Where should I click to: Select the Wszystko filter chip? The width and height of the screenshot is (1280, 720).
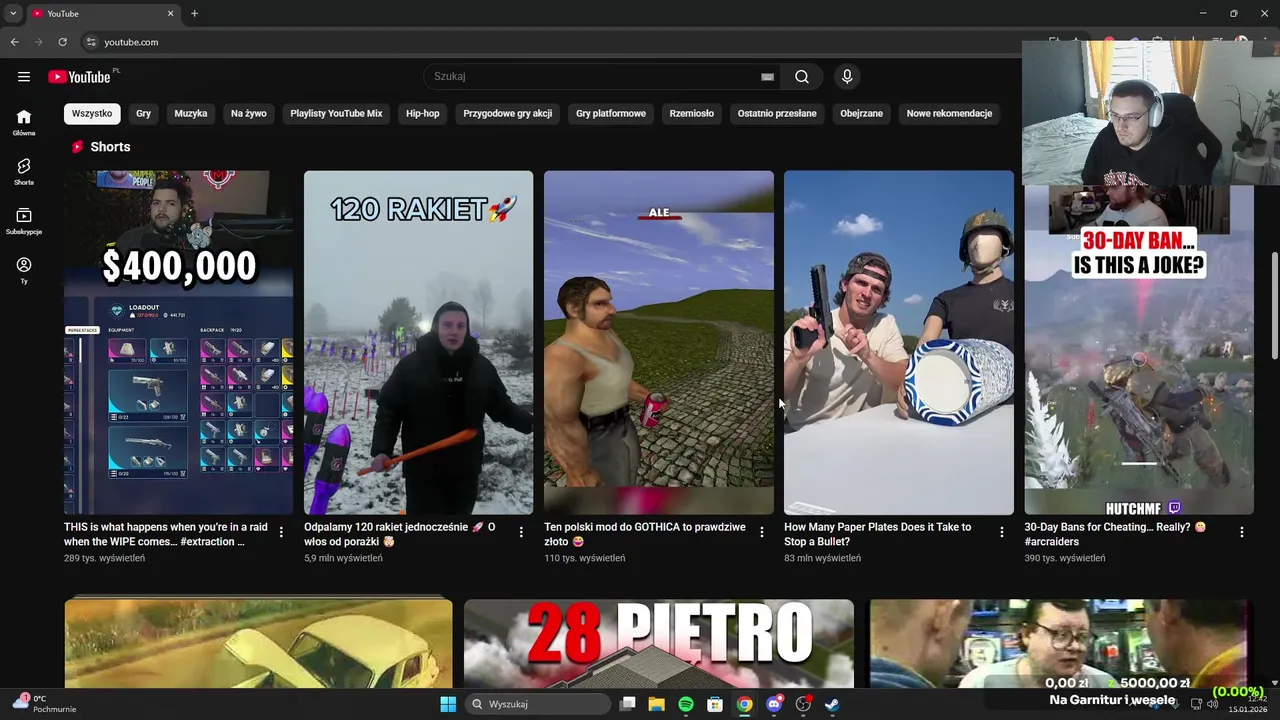point(92,113)
